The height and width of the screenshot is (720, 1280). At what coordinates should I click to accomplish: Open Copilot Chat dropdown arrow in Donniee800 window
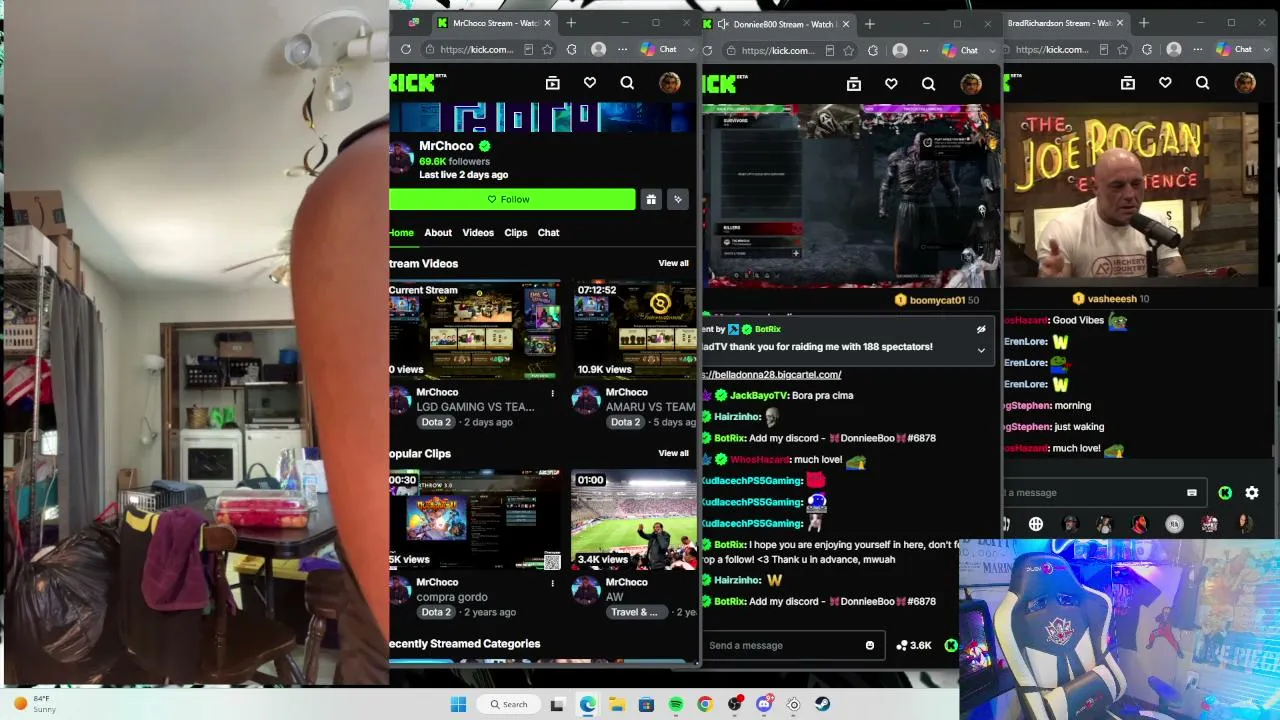(992, 50)
